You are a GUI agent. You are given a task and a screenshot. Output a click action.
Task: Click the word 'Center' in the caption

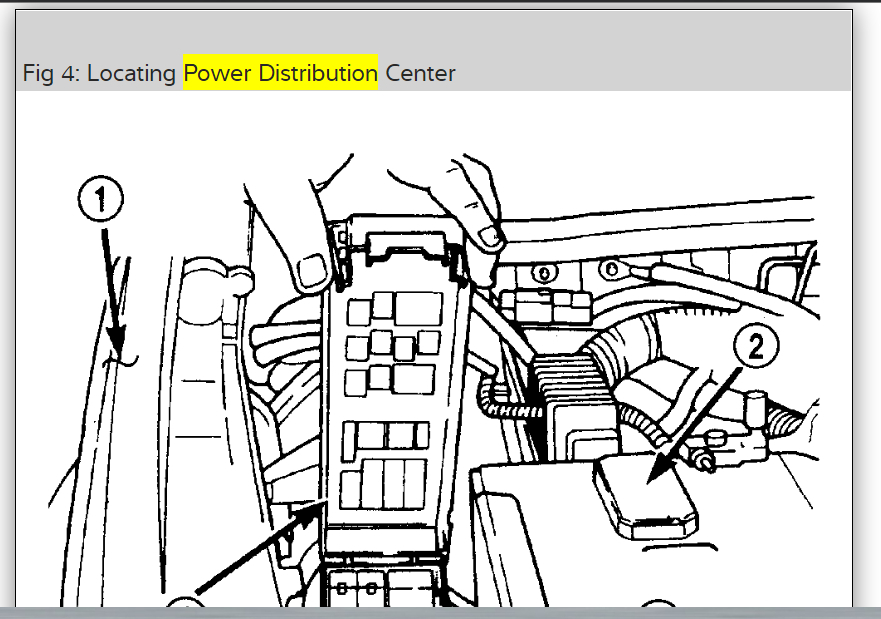[420, 74]
